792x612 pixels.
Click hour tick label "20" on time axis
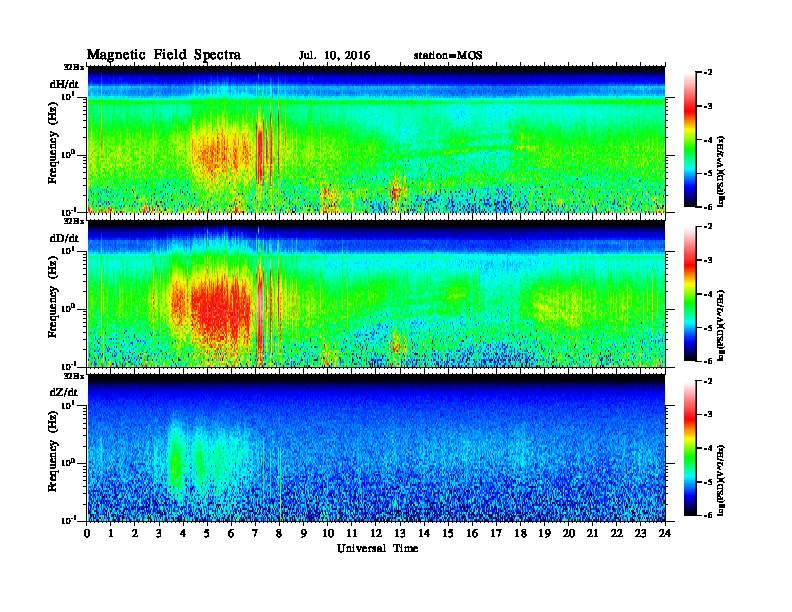[x=568, y=533]
